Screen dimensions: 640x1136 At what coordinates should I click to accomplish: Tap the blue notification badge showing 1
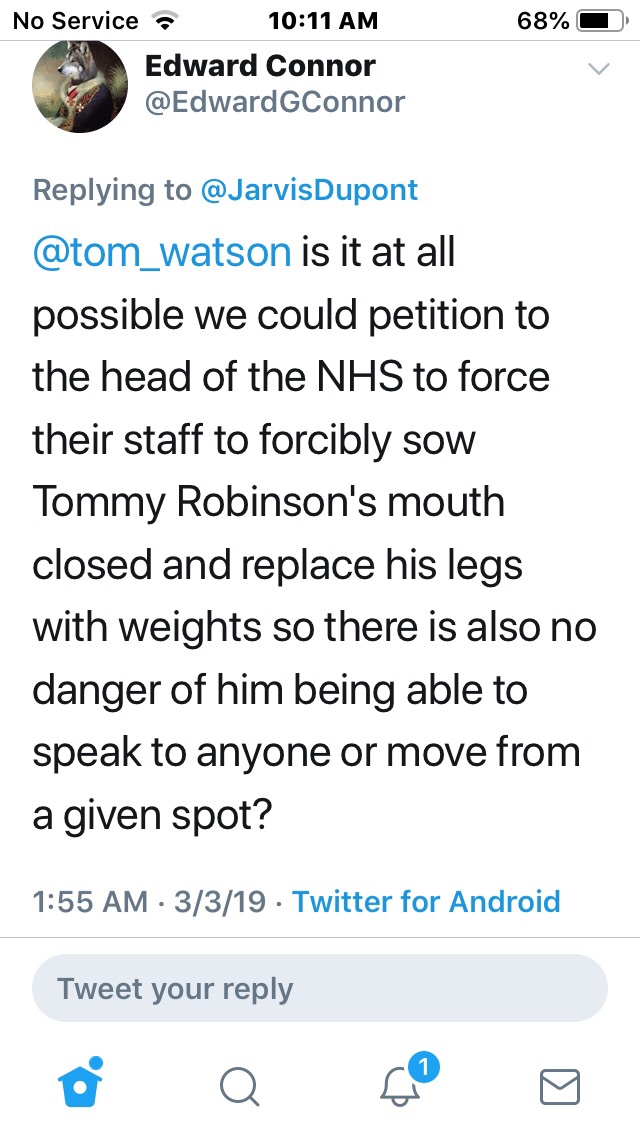tap(424, 1068)
